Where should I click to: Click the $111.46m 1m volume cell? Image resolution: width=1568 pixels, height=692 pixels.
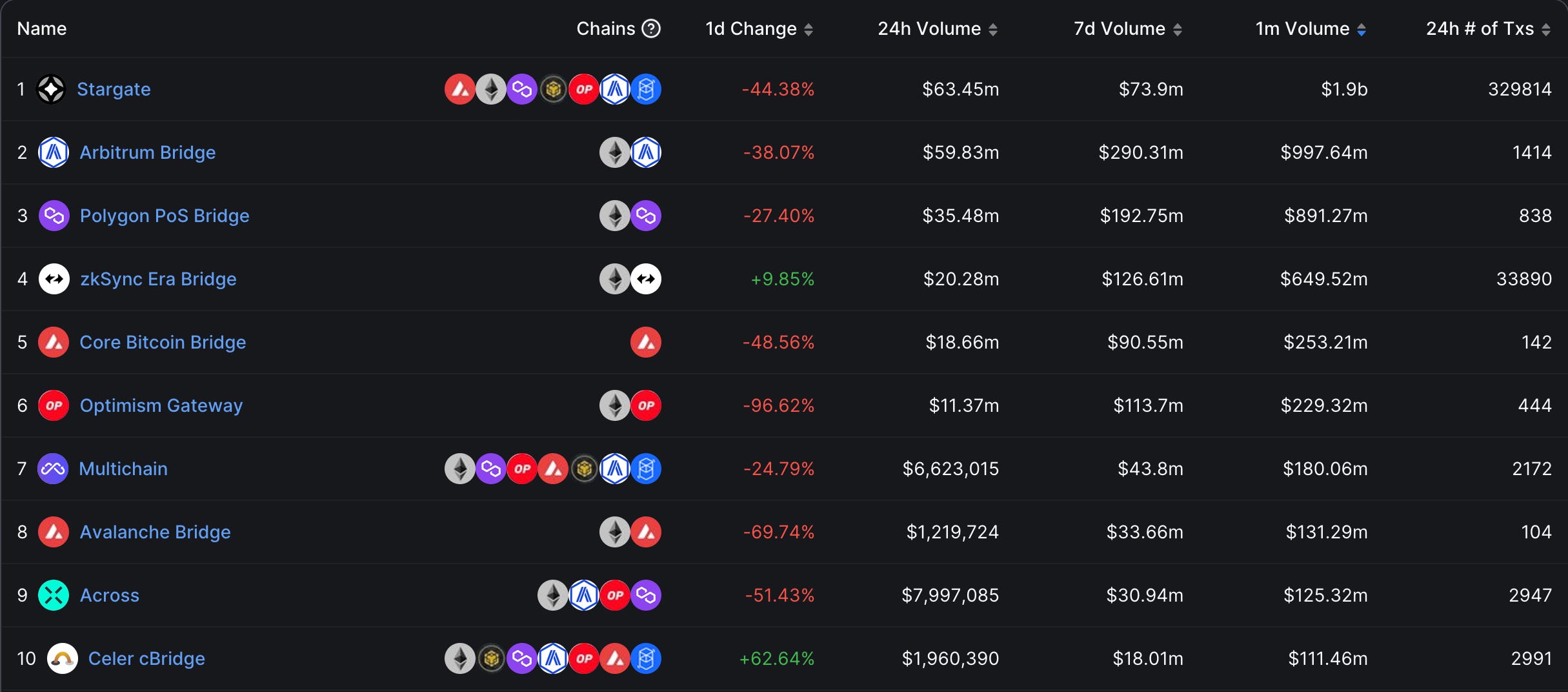pyautogui.click(x=1328, y=658)
